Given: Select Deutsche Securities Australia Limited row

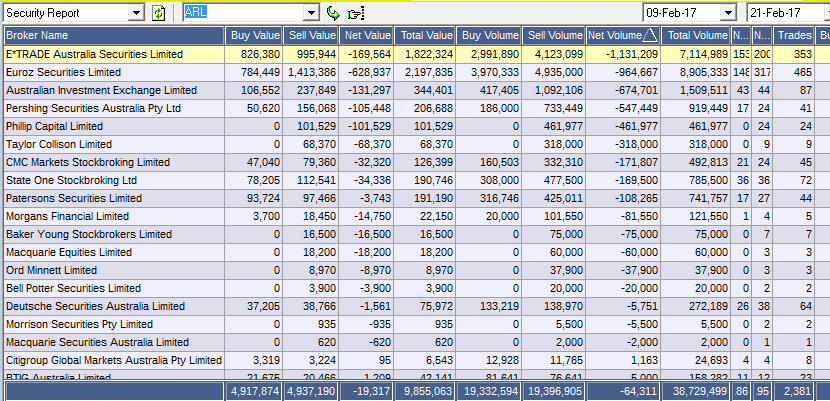Looking at the screenshot, I should (x=415, y=306).
